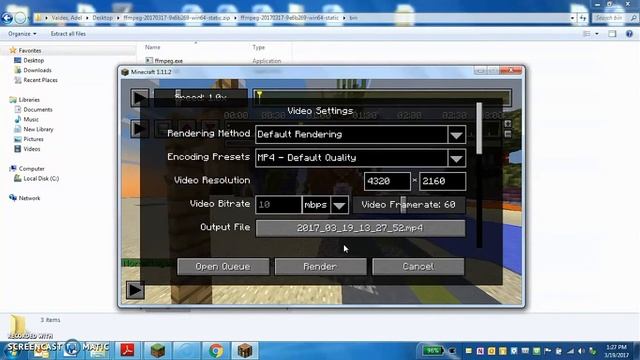This screenshot has height=360, width=640.
Task: Go forward in Explorer window
Action: pyautogui.click(x=20, y=18)
